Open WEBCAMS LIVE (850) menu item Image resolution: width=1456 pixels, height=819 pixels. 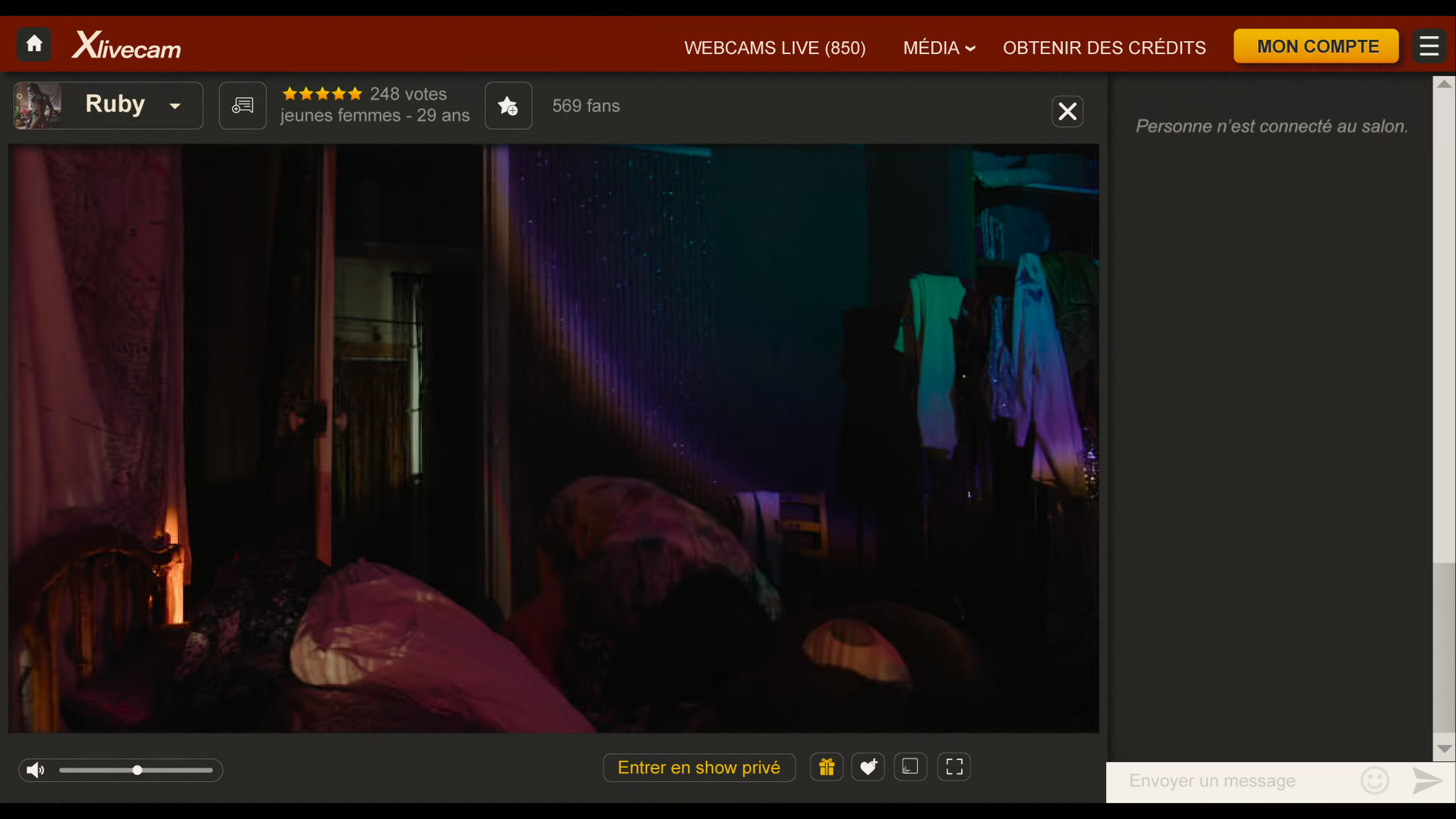click(775, 48)
